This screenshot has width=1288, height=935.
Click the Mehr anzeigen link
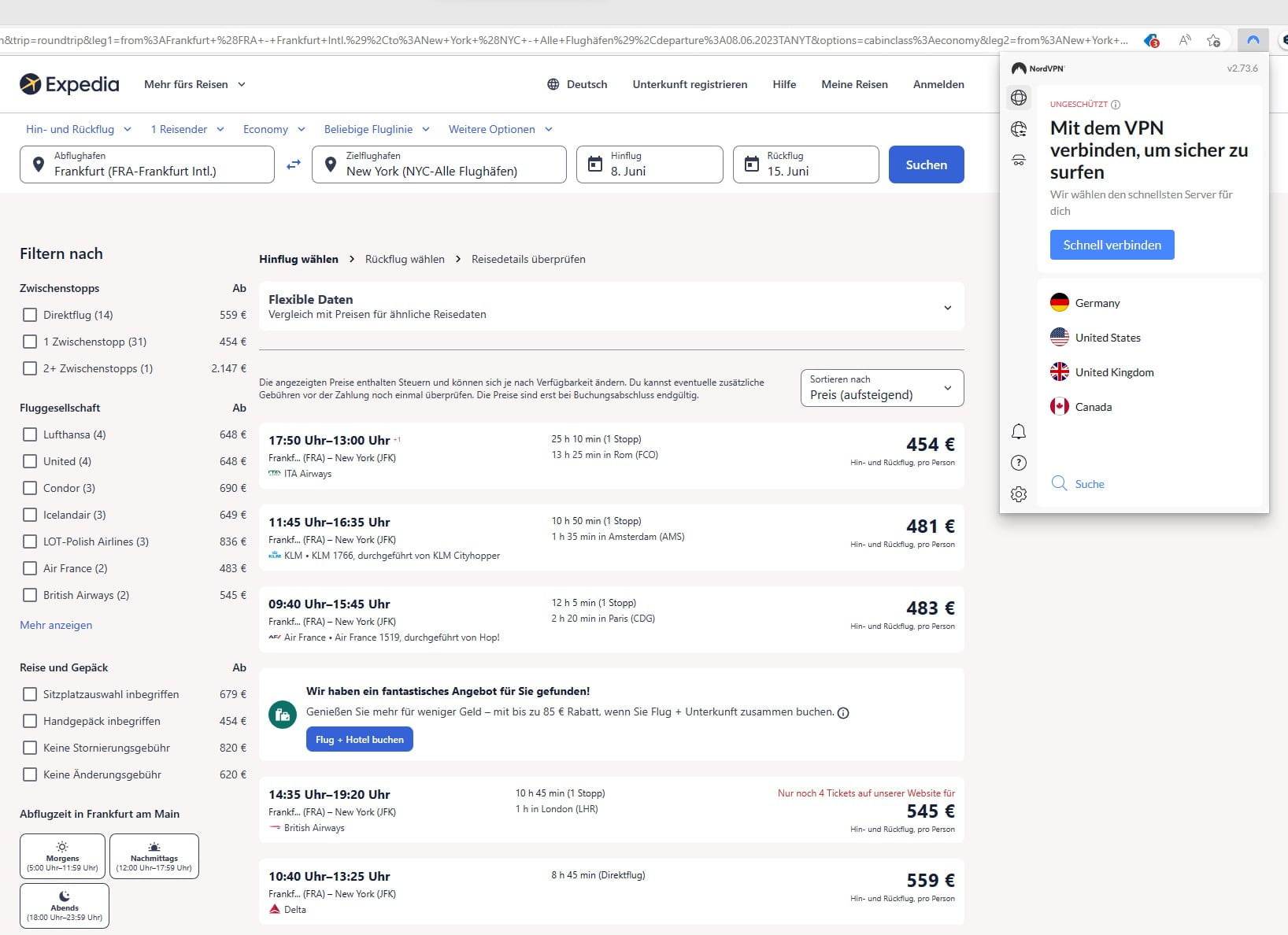click(x=56, y=625)
